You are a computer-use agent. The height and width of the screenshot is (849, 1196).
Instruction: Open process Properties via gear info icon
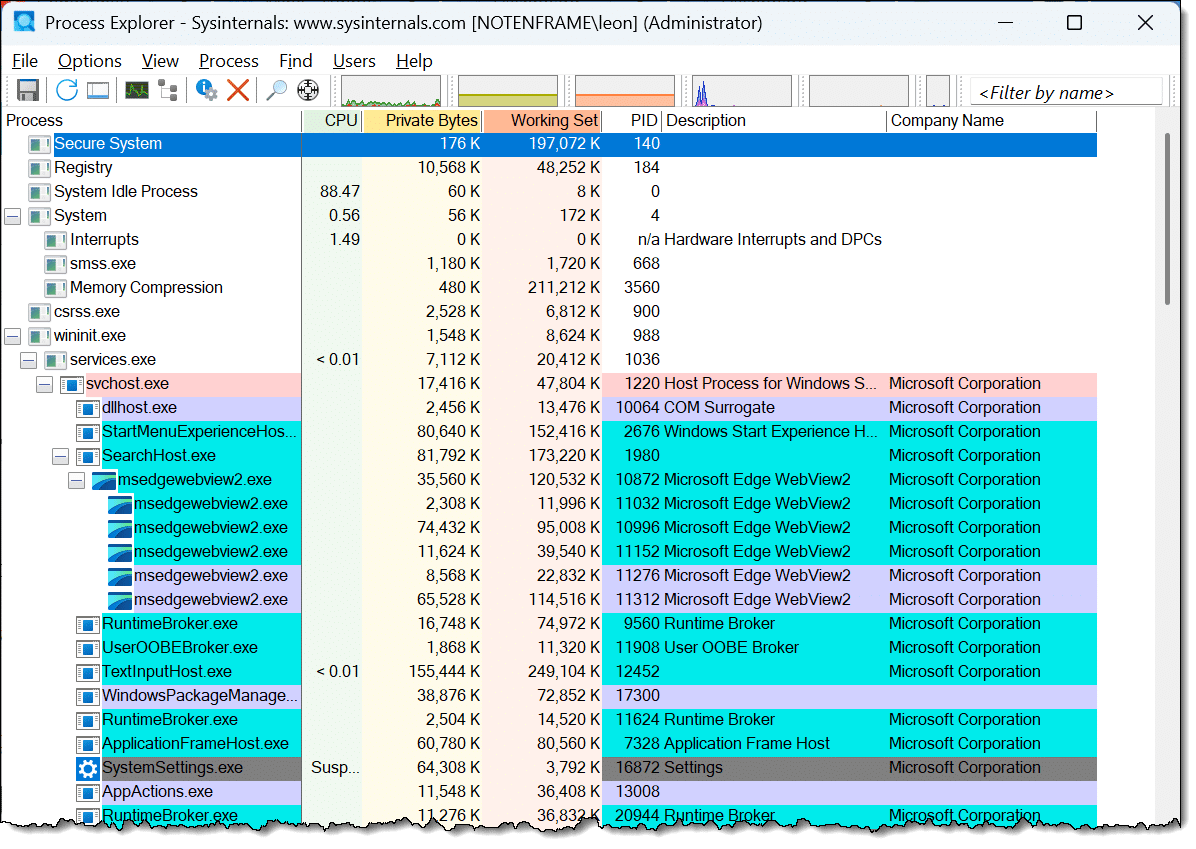(207, 91)
